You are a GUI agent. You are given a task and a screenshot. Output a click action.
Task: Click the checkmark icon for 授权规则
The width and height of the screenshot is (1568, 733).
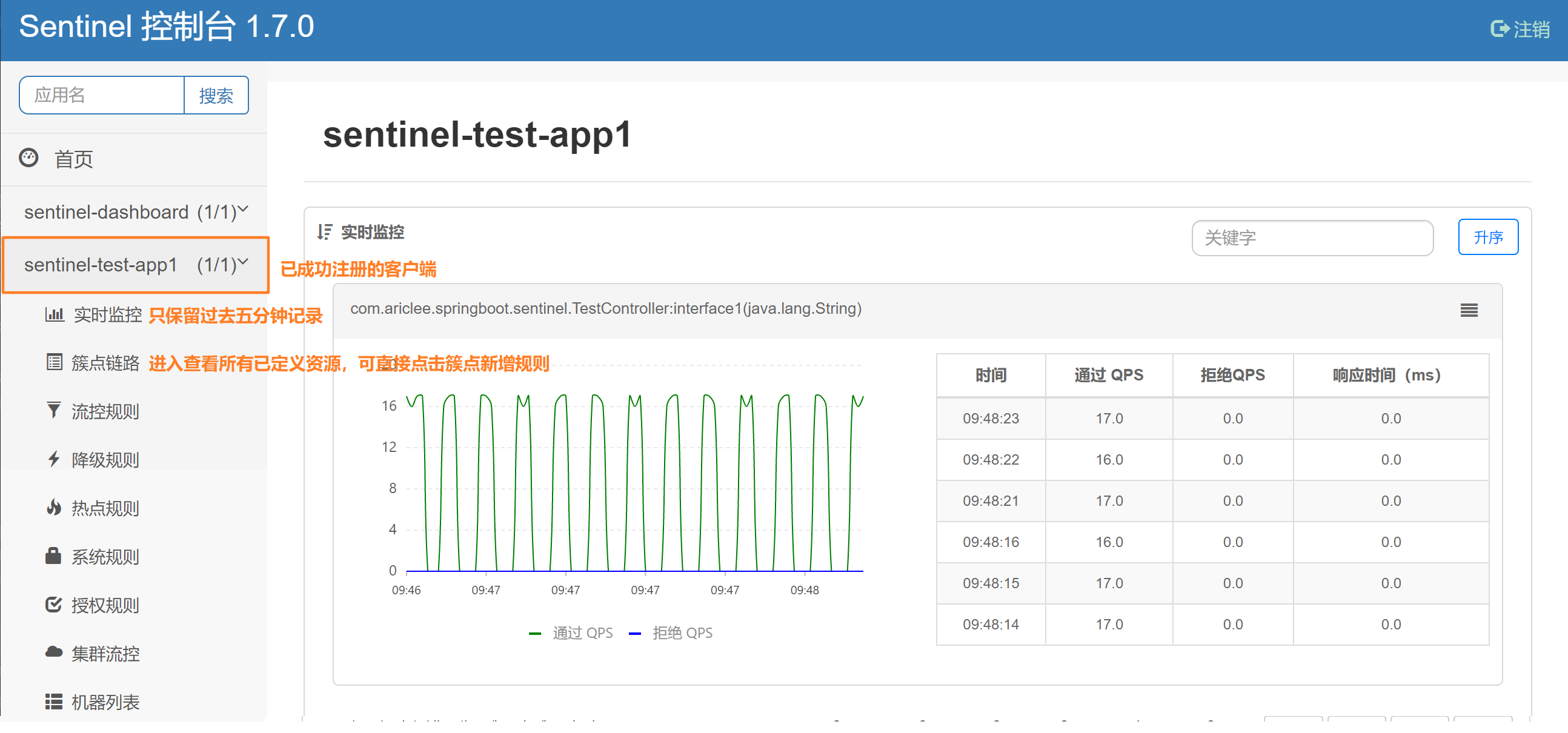tap(53, 605)
